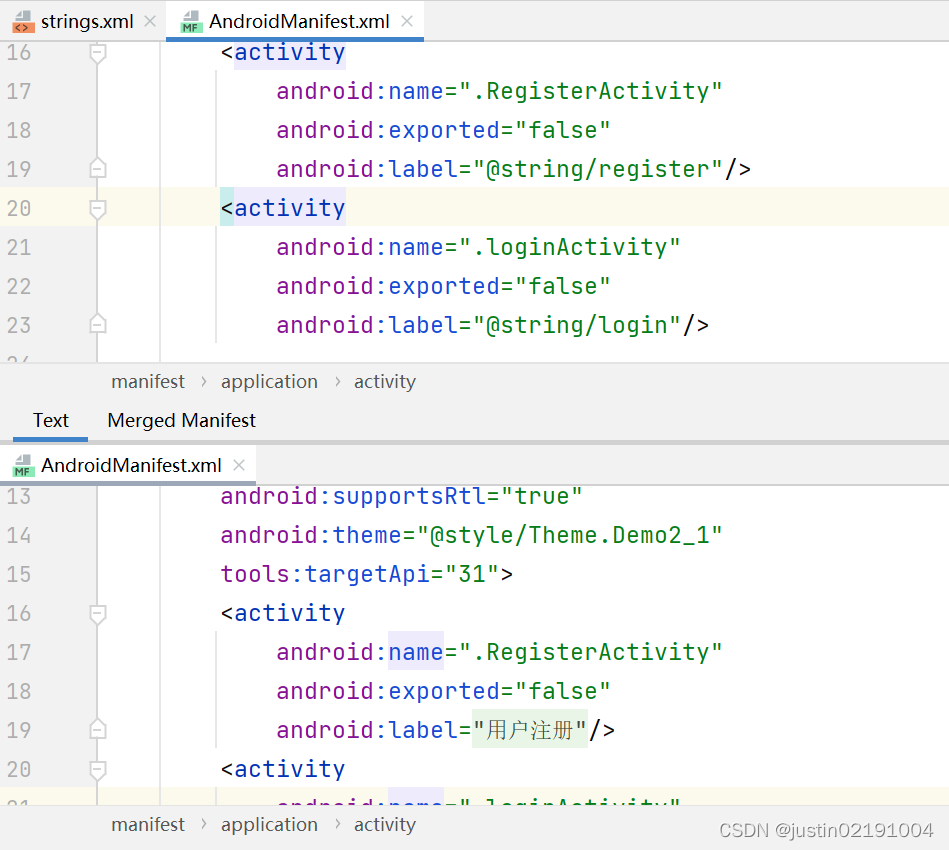Close AndroidManifest.xml tab in top editor
The image size is (949, 850).
coord(407,21)
